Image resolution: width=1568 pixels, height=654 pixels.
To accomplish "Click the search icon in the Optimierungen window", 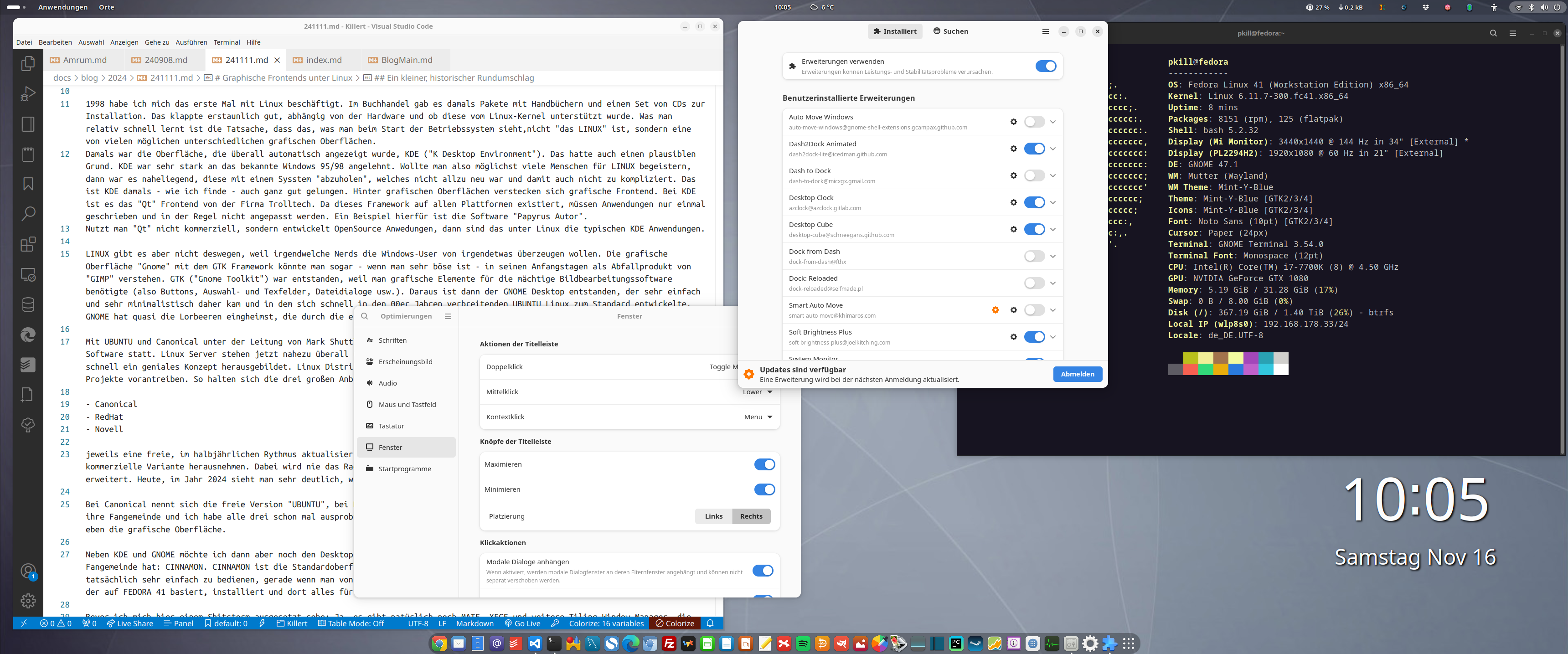I will (365, 316).
